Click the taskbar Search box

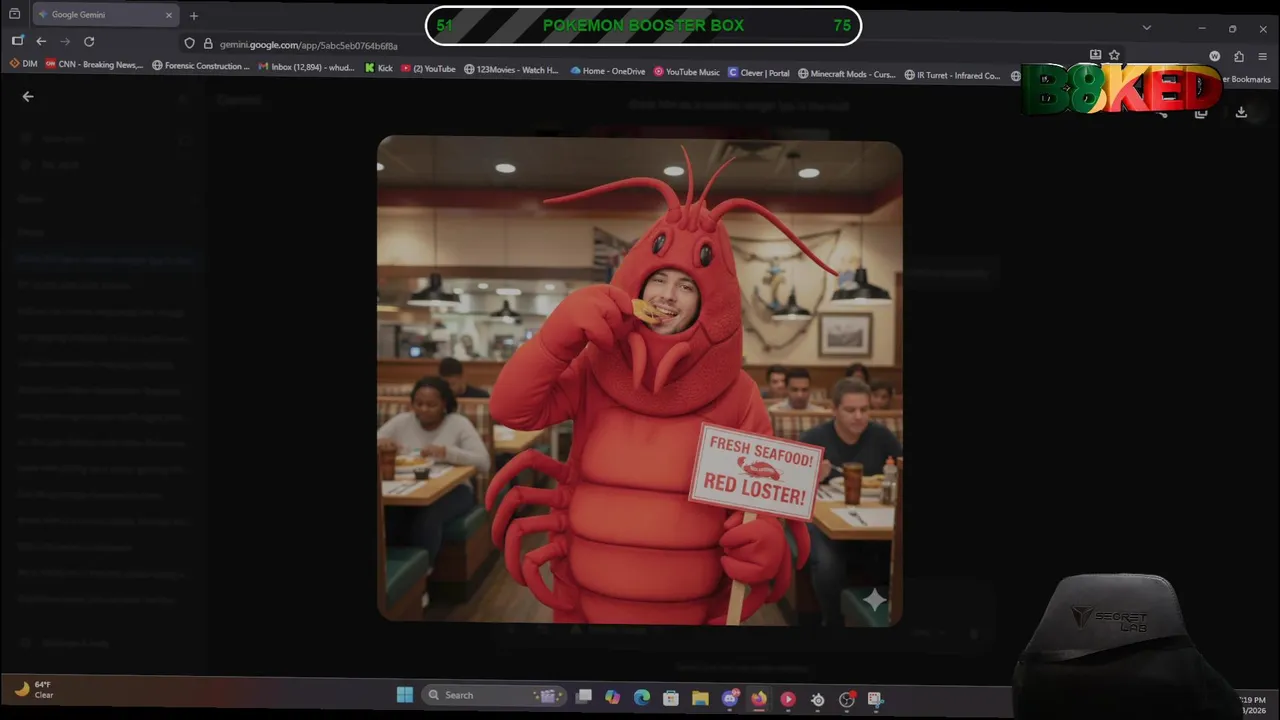pyautogui.click(x=495, y=695)
